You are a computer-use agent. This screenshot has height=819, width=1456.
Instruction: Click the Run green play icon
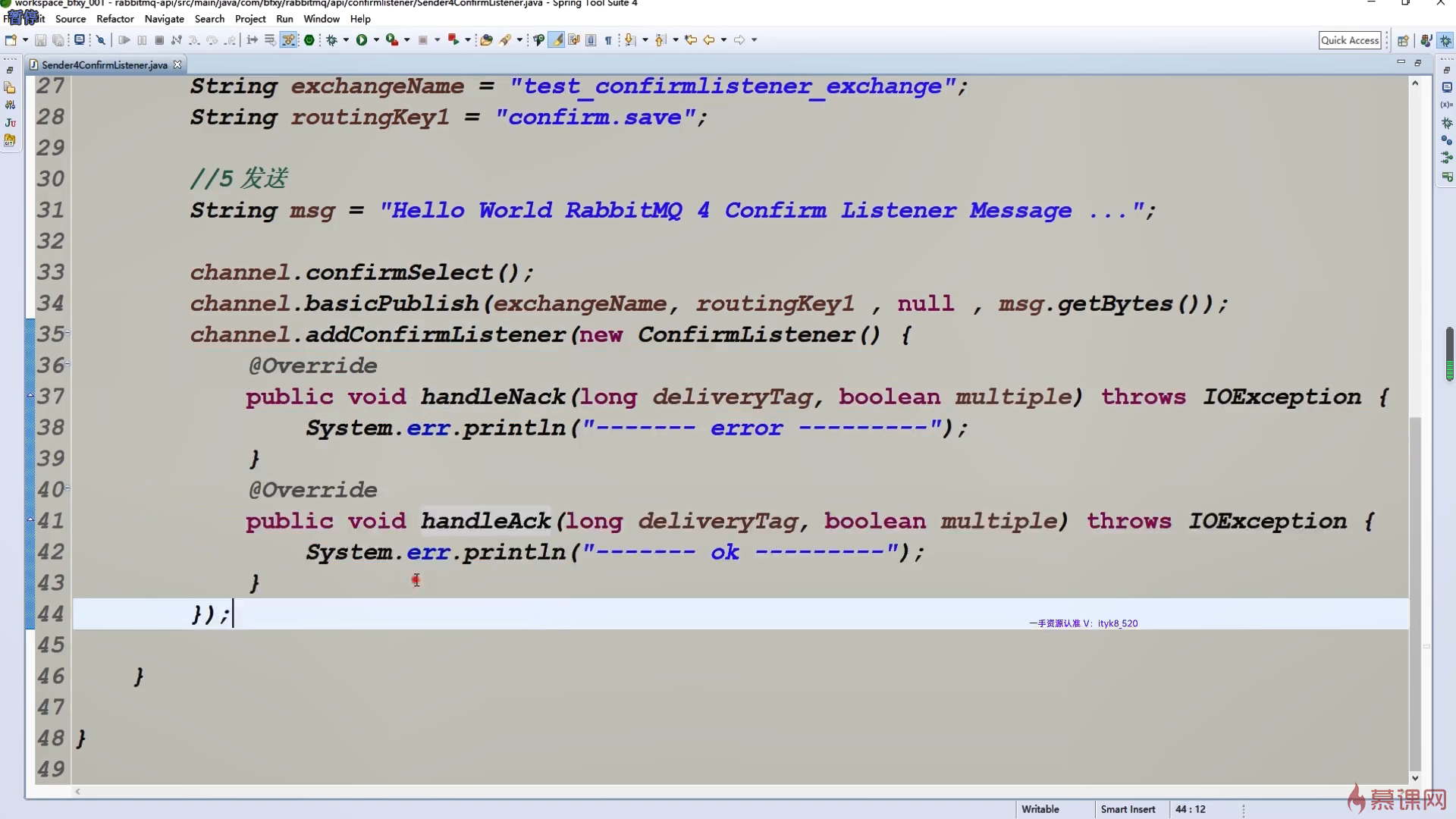click(x=362, y=40)
